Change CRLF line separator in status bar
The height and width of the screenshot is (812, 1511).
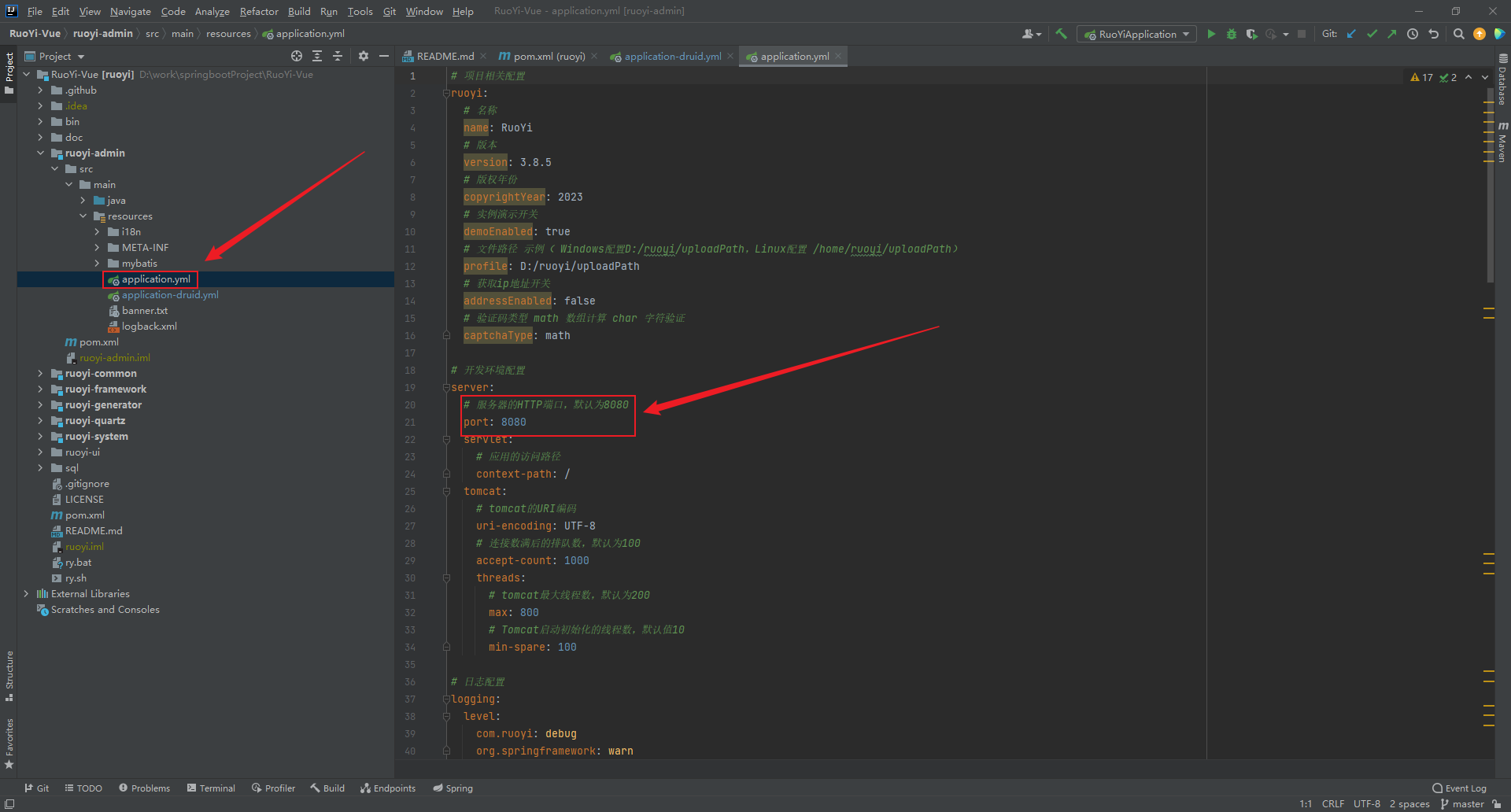[1332, 803]
